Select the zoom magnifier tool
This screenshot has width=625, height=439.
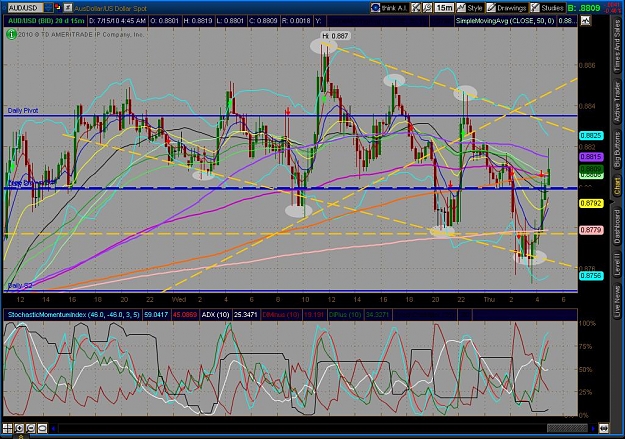point(427,8)
